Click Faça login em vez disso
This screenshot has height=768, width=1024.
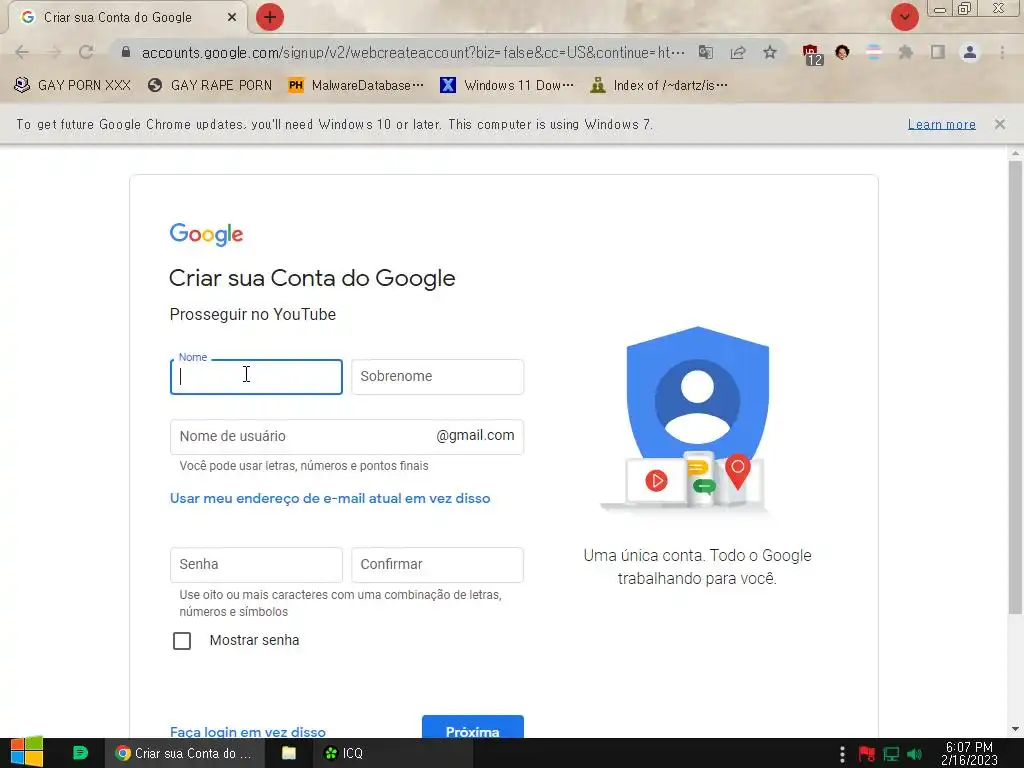pyautogui.click(x=248, y=732)
